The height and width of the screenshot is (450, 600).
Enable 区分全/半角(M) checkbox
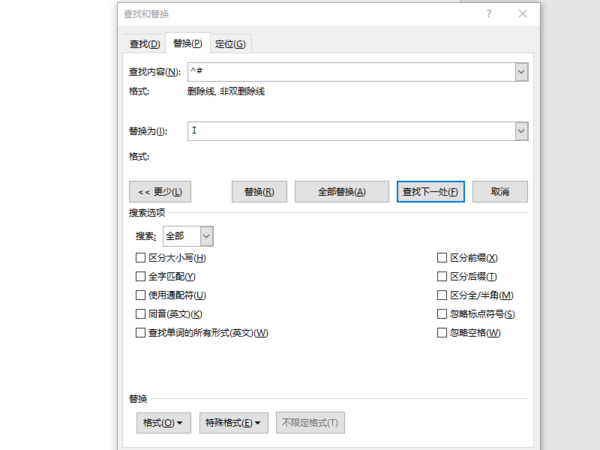(442, 295)
